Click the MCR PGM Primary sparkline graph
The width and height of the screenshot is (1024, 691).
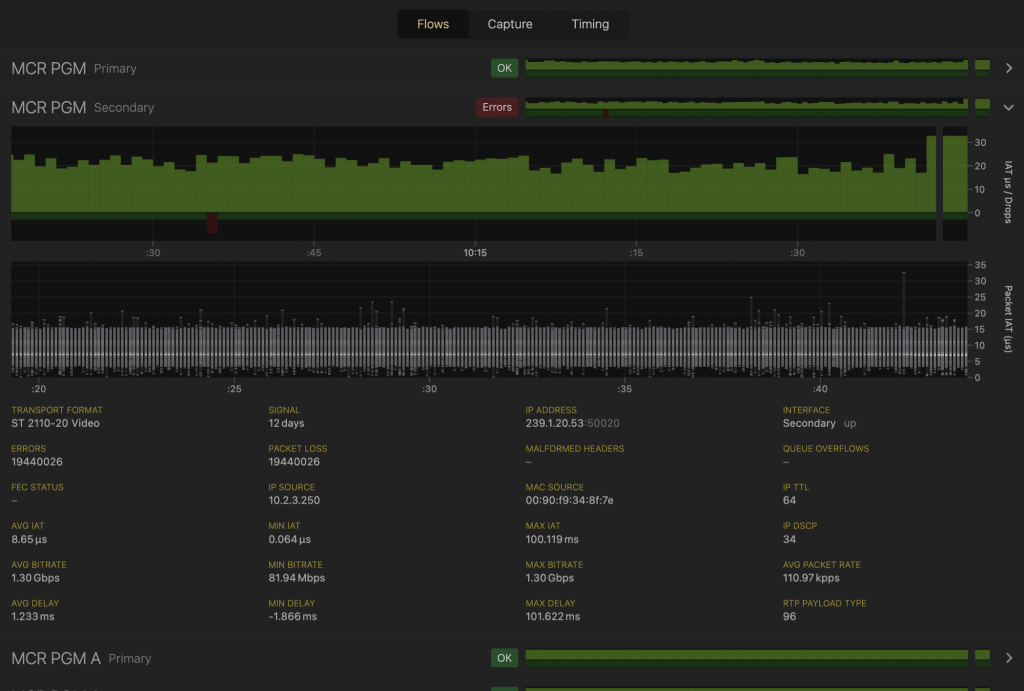click(746, 68)
